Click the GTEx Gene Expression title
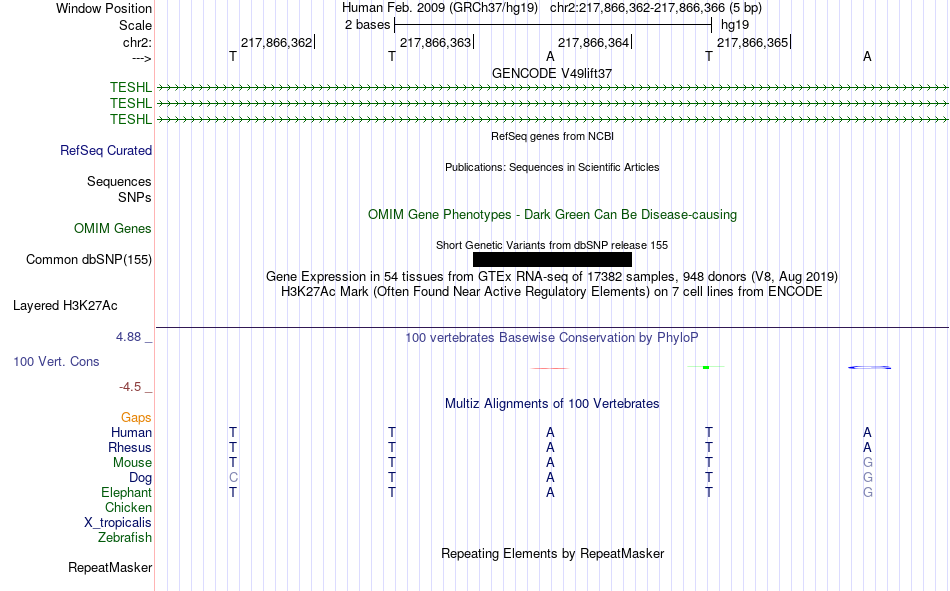950x591 pixels. [552, 276]
